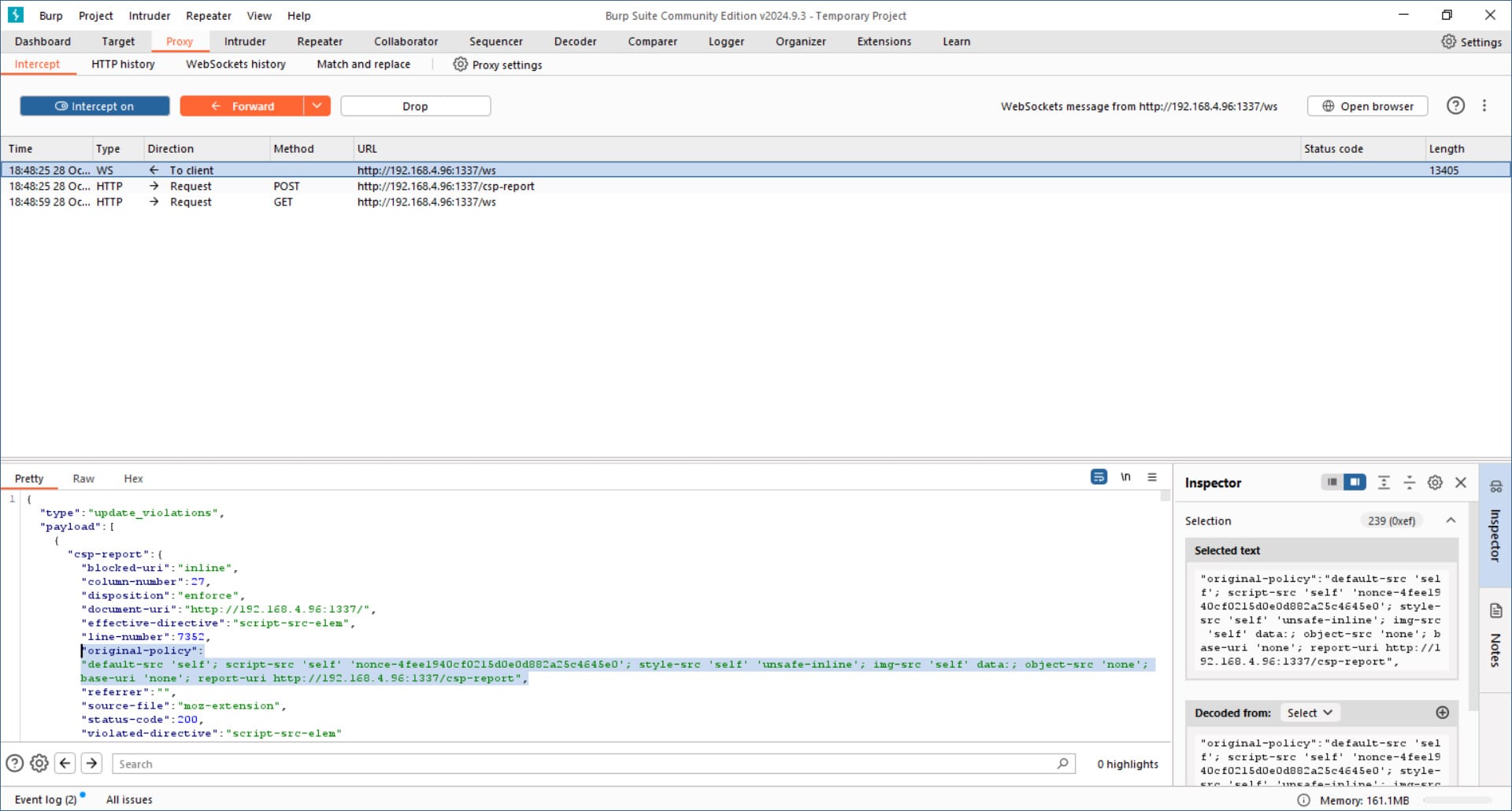Open the Sequencer tab

[x=496, y=42]
